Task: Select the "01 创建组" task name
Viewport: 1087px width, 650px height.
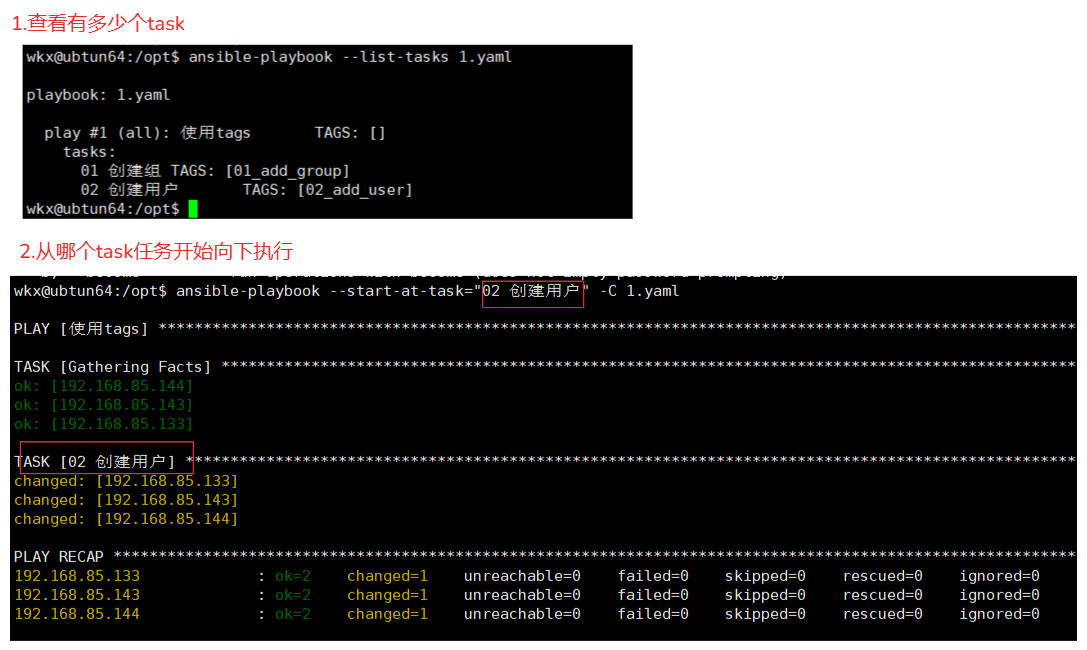Action: pos(121,170)
